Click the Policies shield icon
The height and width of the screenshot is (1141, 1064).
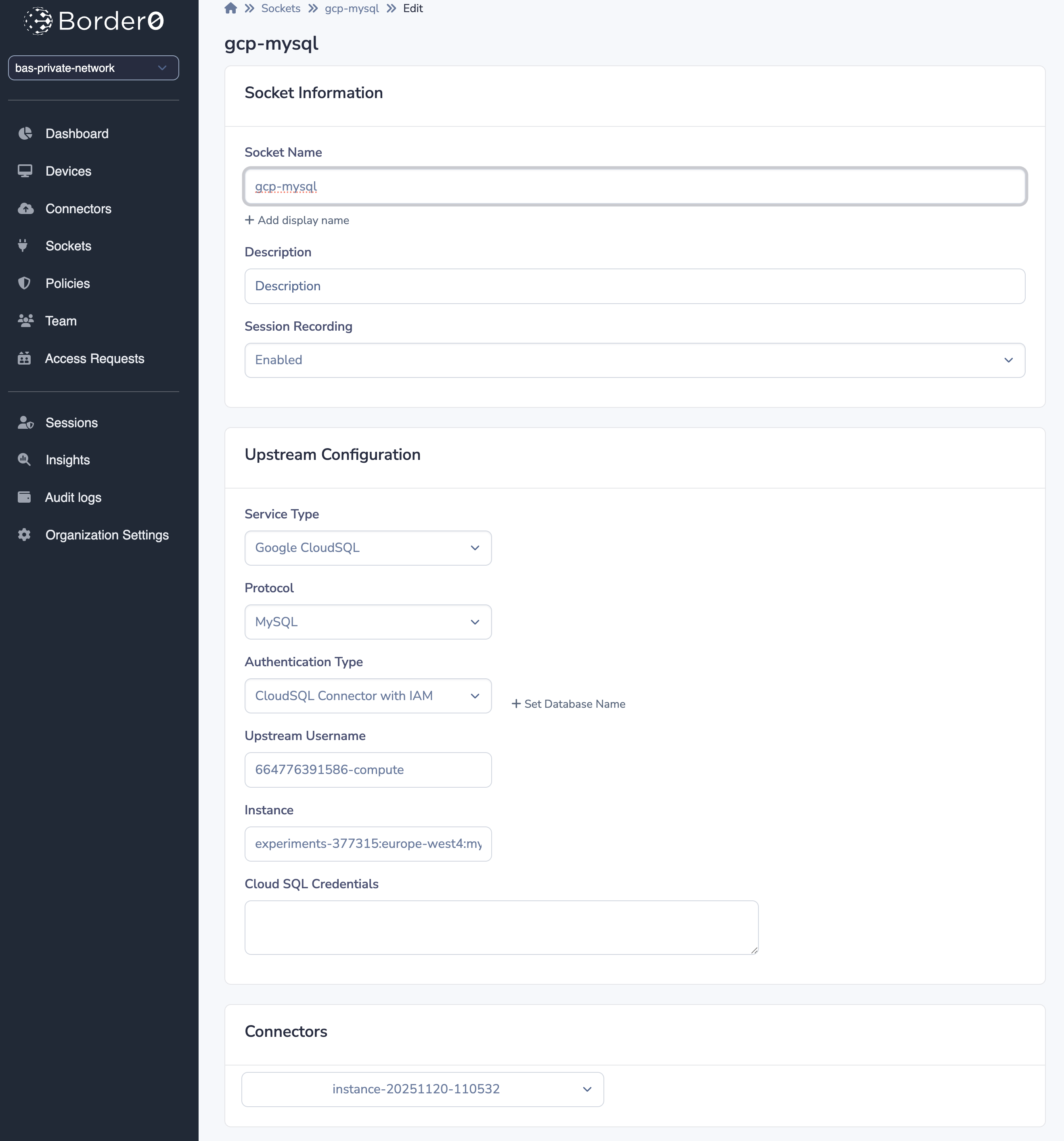coord(24,283)
